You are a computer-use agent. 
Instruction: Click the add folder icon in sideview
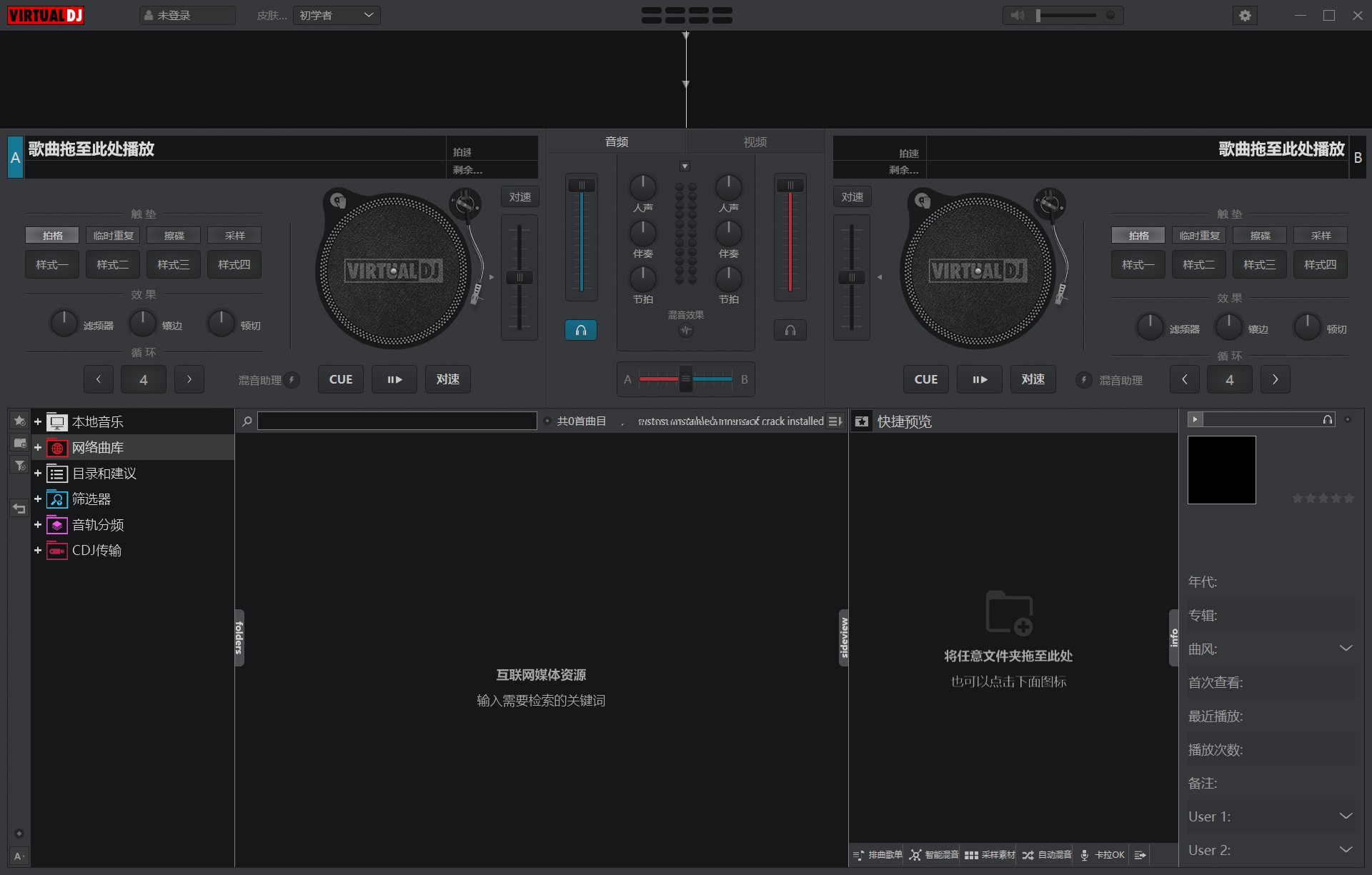(1009, 612)
